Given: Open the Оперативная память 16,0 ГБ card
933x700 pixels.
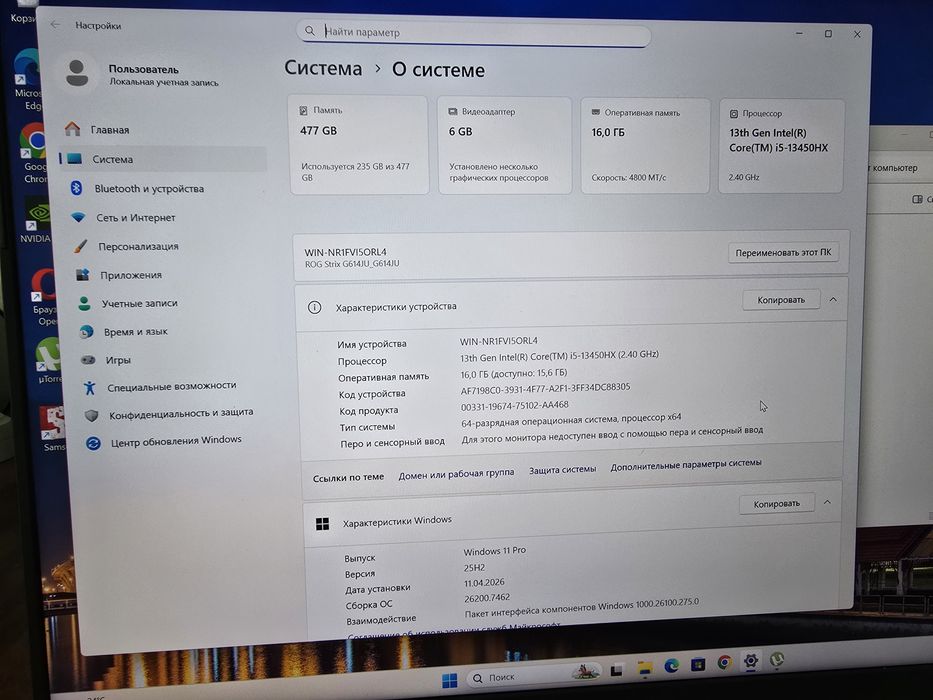Looking at the screenshot, I should click(x=645, y=146).
